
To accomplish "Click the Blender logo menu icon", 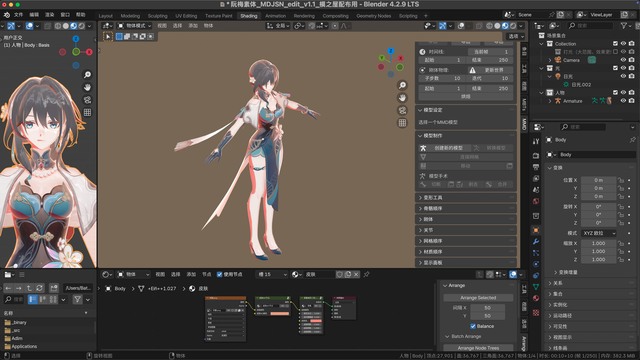I will coord(7,15).
